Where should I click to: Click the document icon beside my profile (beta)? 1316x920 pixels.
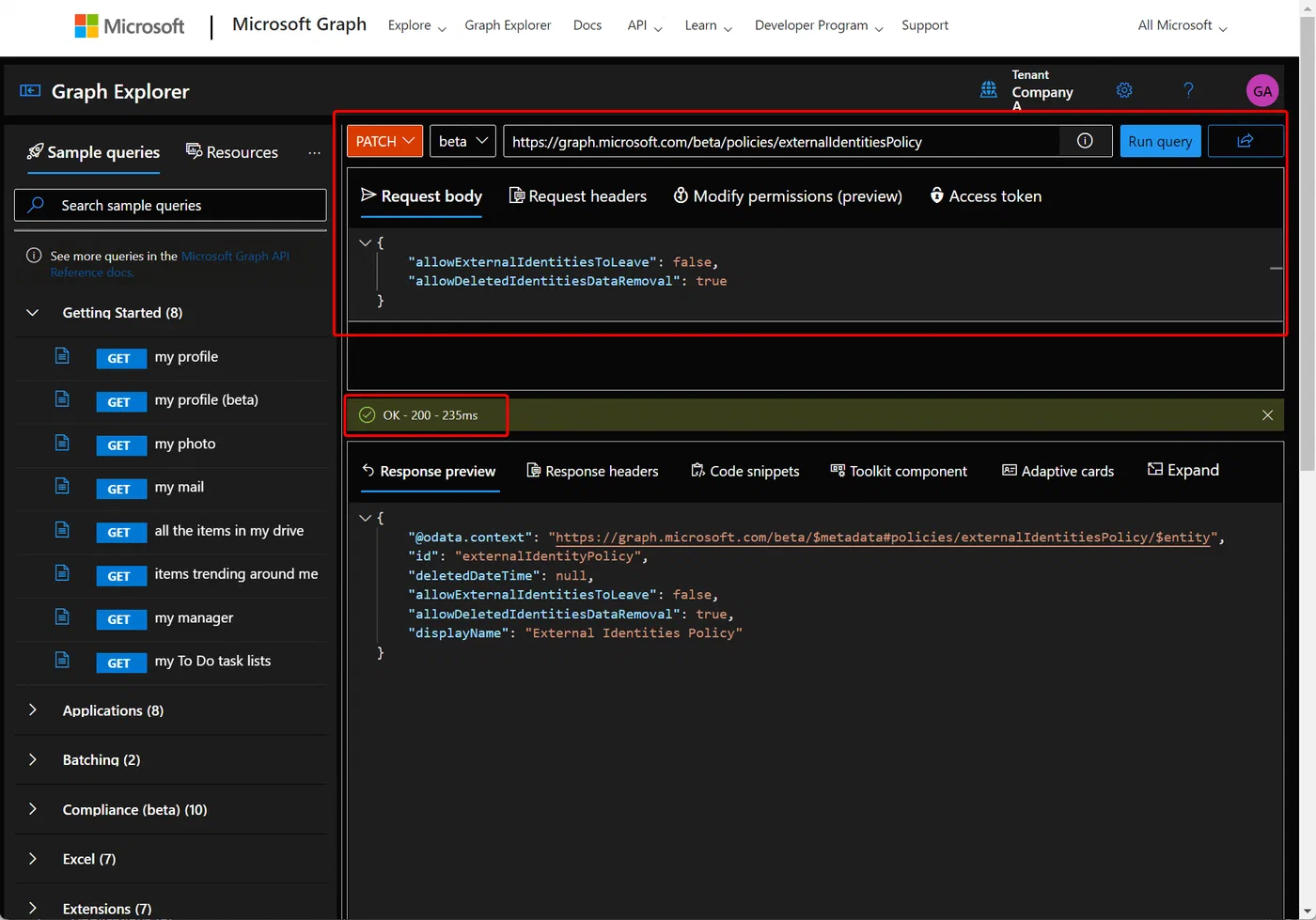[x=62, y=399]
